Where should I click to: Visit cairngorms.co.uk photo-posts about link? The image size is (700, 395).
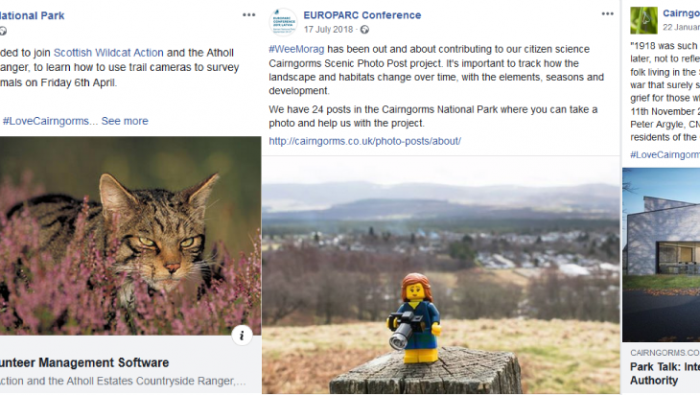(365, 141)
